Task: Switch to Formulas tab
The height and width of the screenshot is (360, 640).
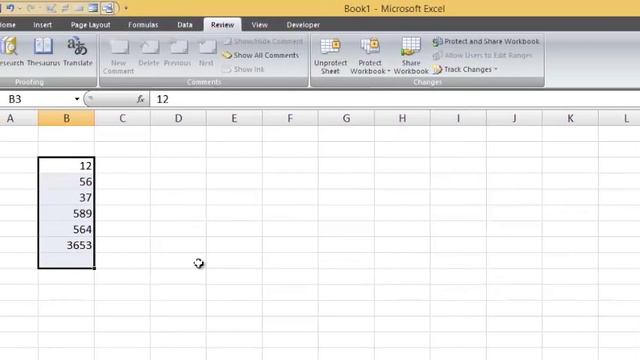Action: (143, 25)
